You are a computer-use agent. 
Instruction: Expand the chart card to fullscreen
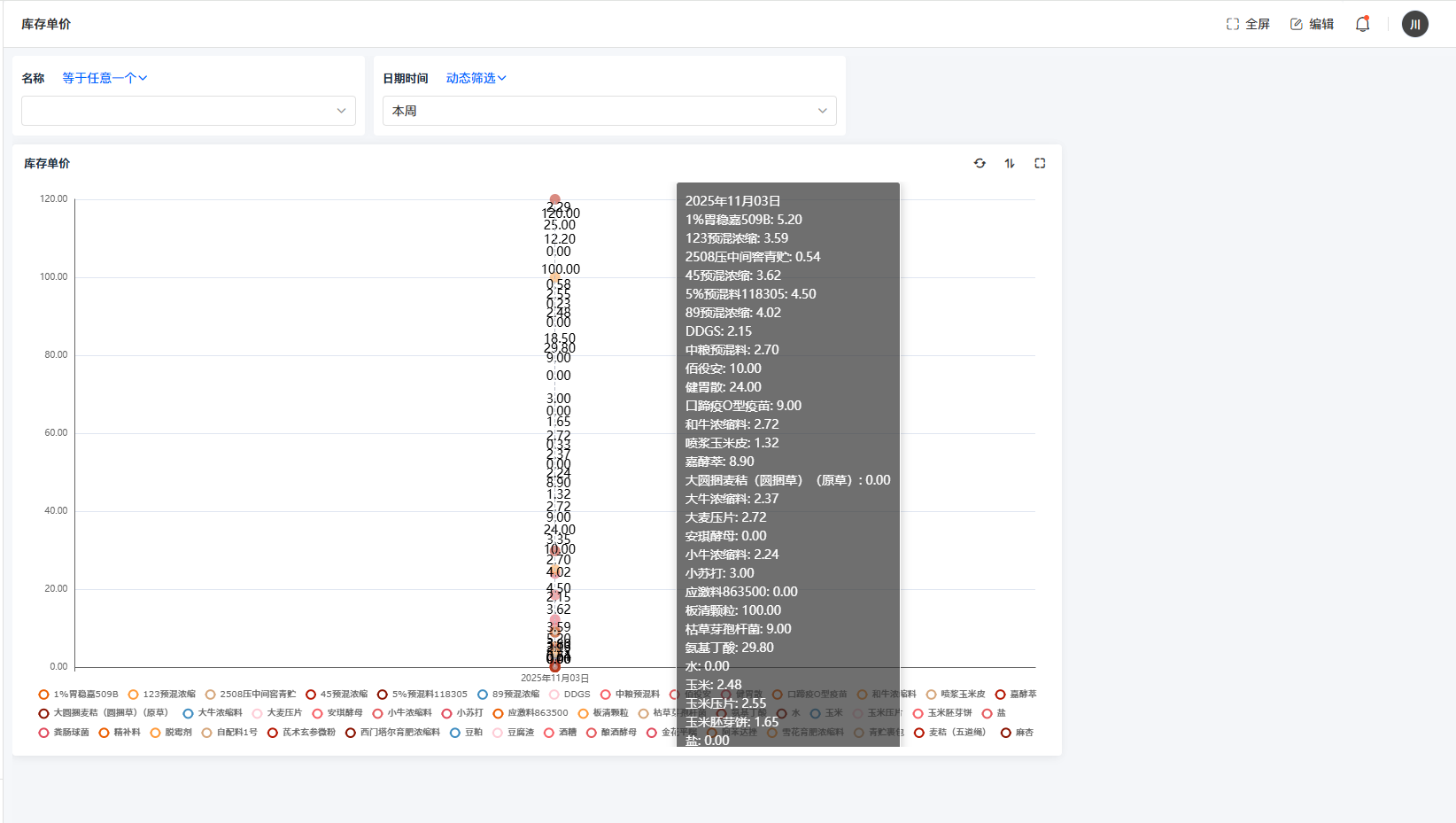pos(1040,163)
